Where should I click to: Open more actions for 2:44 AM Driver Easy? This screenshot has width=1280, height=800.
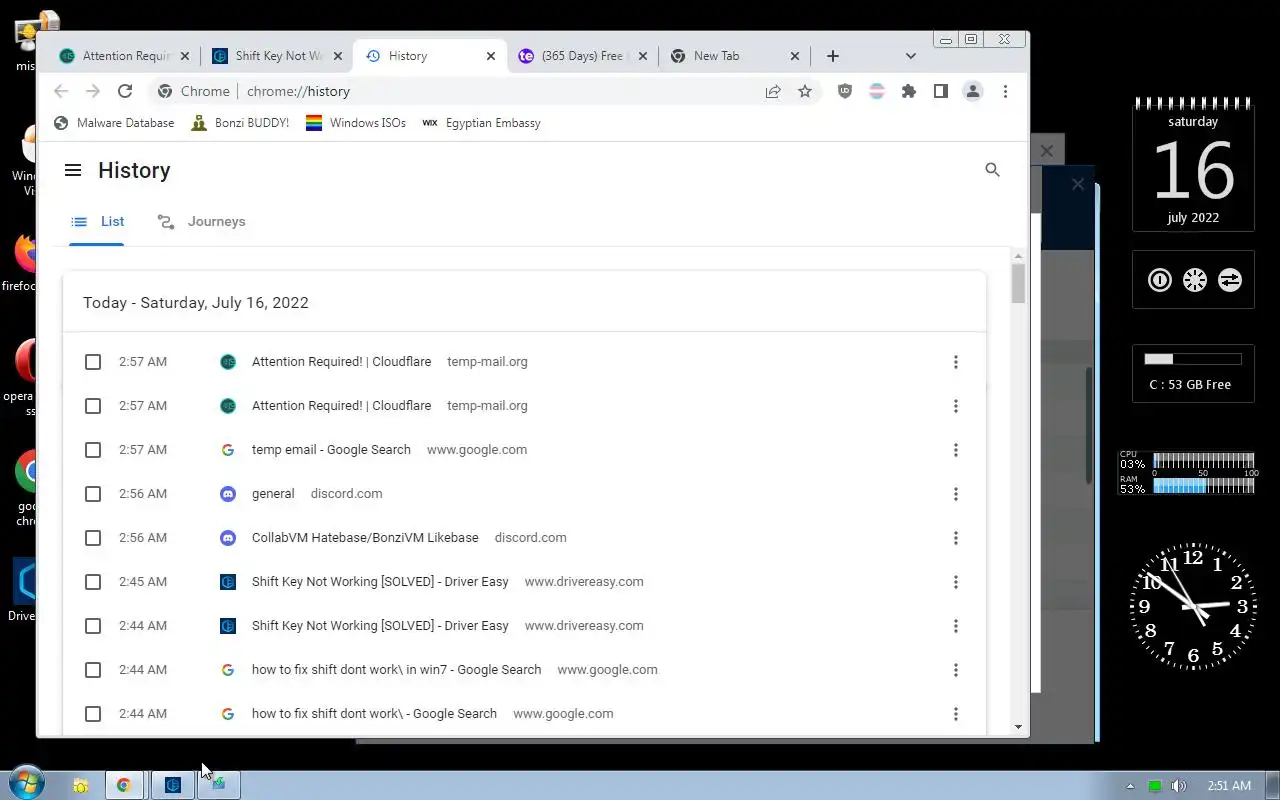(956, 626)
